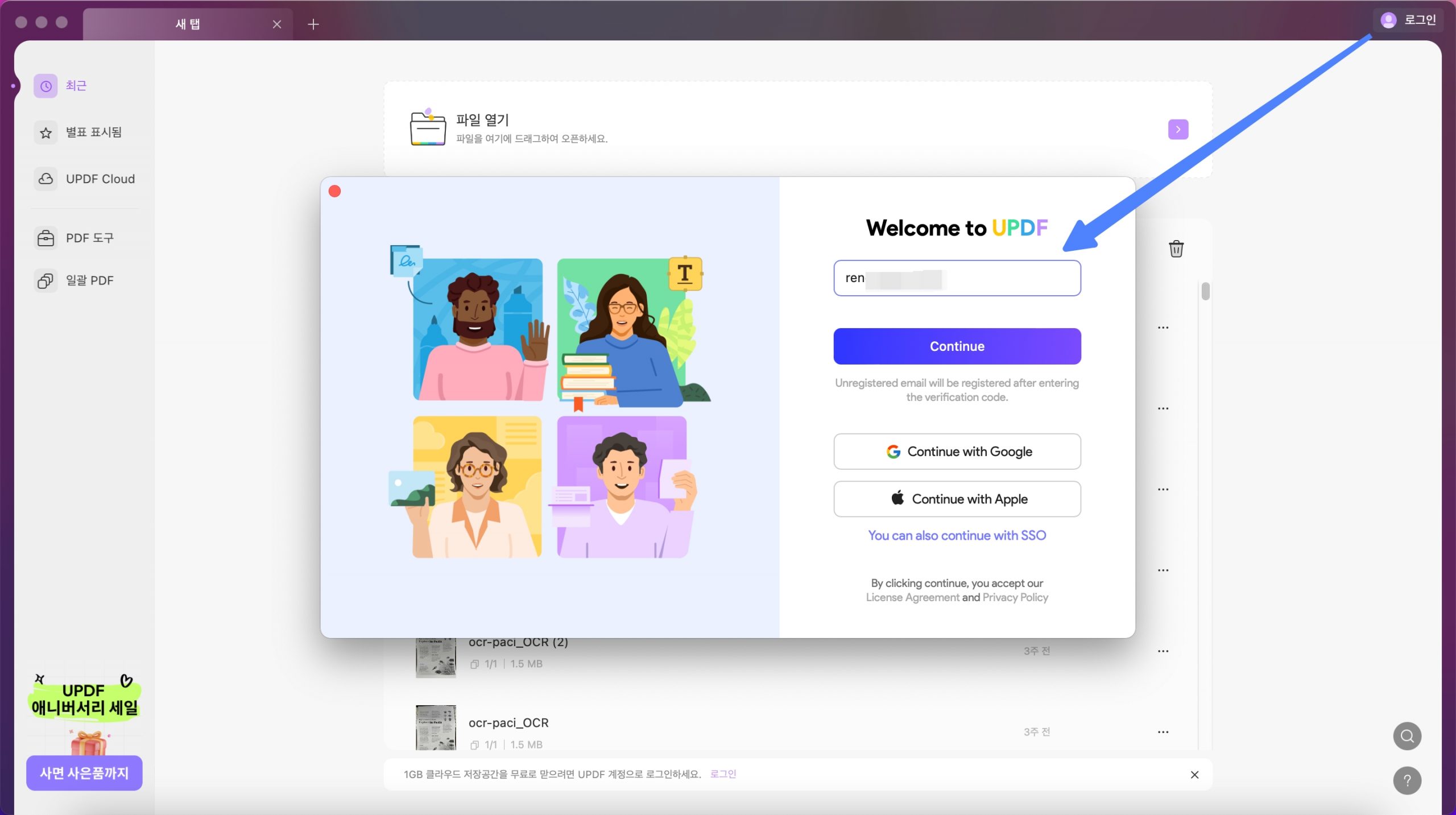Image resolution: width=1456 pixels, height=815 pixels.
Task: Click the 사면 사은품까지 promo button
Action: [84, 773]
